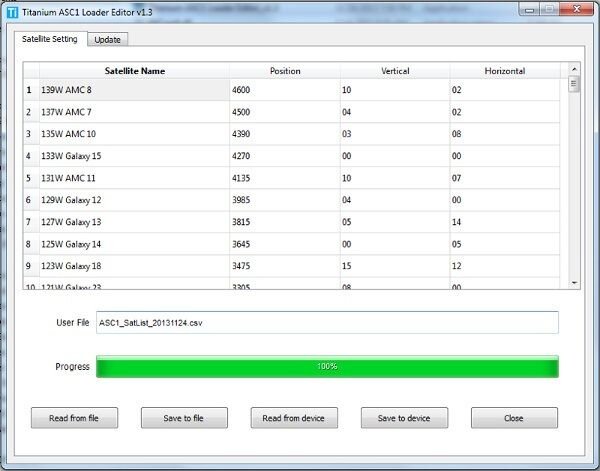Click Vertical value for 139W AMC 8
The image size is (600, 471).
tap(395, 90)
